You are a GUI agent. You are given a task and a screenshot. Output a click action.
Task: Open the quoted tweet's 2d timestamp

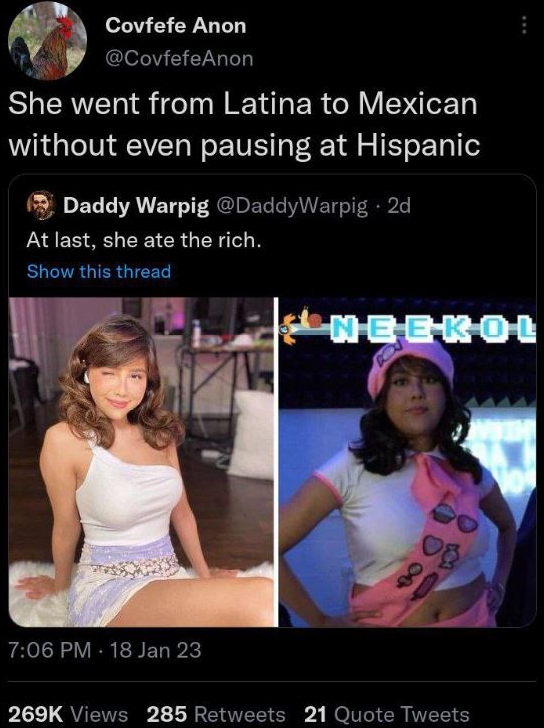click(x=399, y=206)
